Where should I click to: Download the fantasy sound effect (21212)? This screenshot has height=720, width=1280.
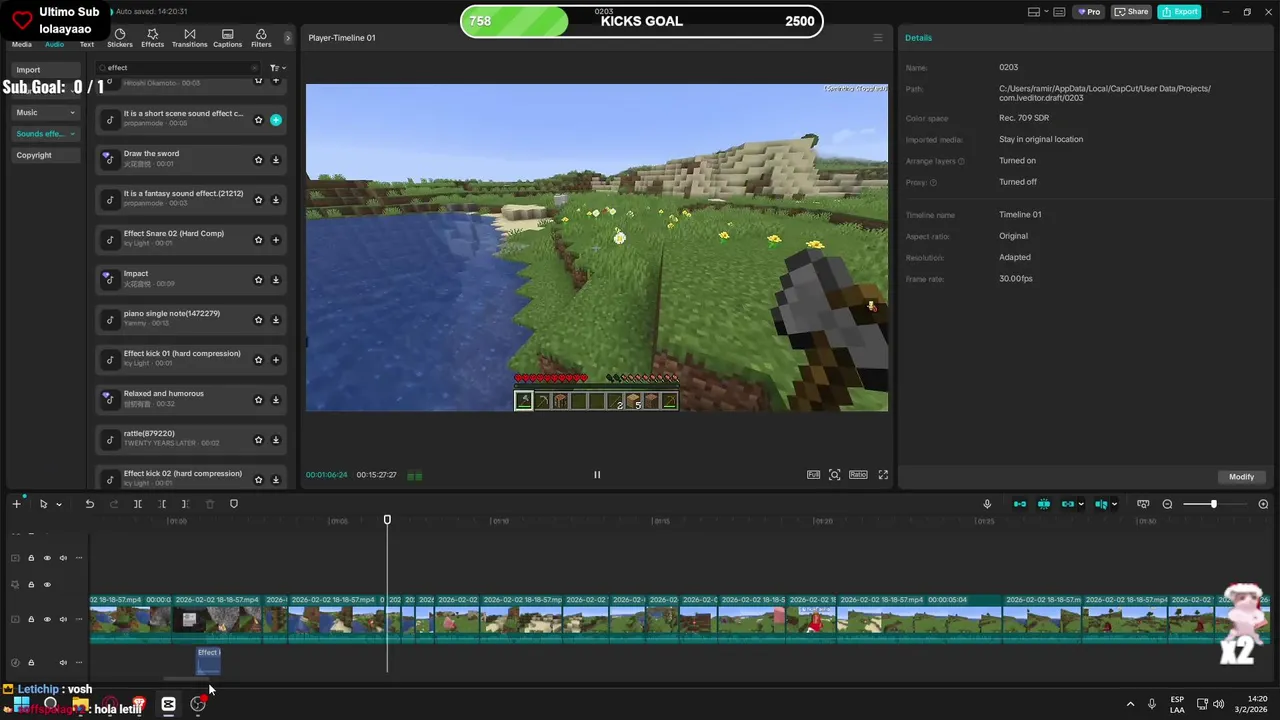pyautogui.click(x=276, y=200)
